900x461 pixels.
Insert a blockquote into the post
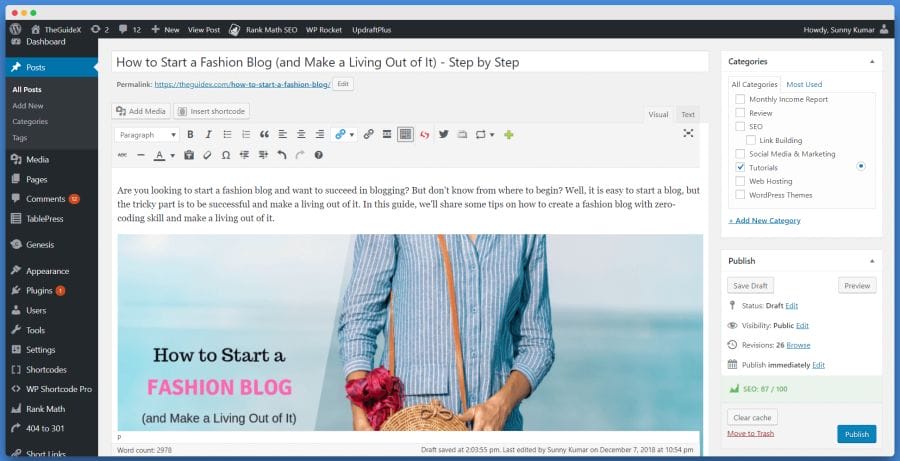[x=264, y=134]
